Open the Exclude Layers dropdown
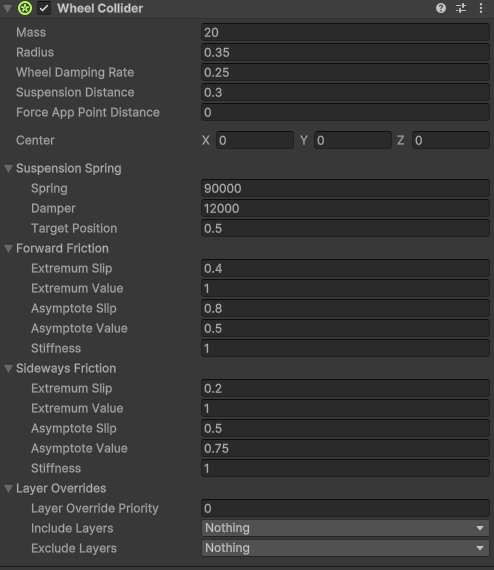The width and height of the screenshot is (494, 570). point(345,548)
